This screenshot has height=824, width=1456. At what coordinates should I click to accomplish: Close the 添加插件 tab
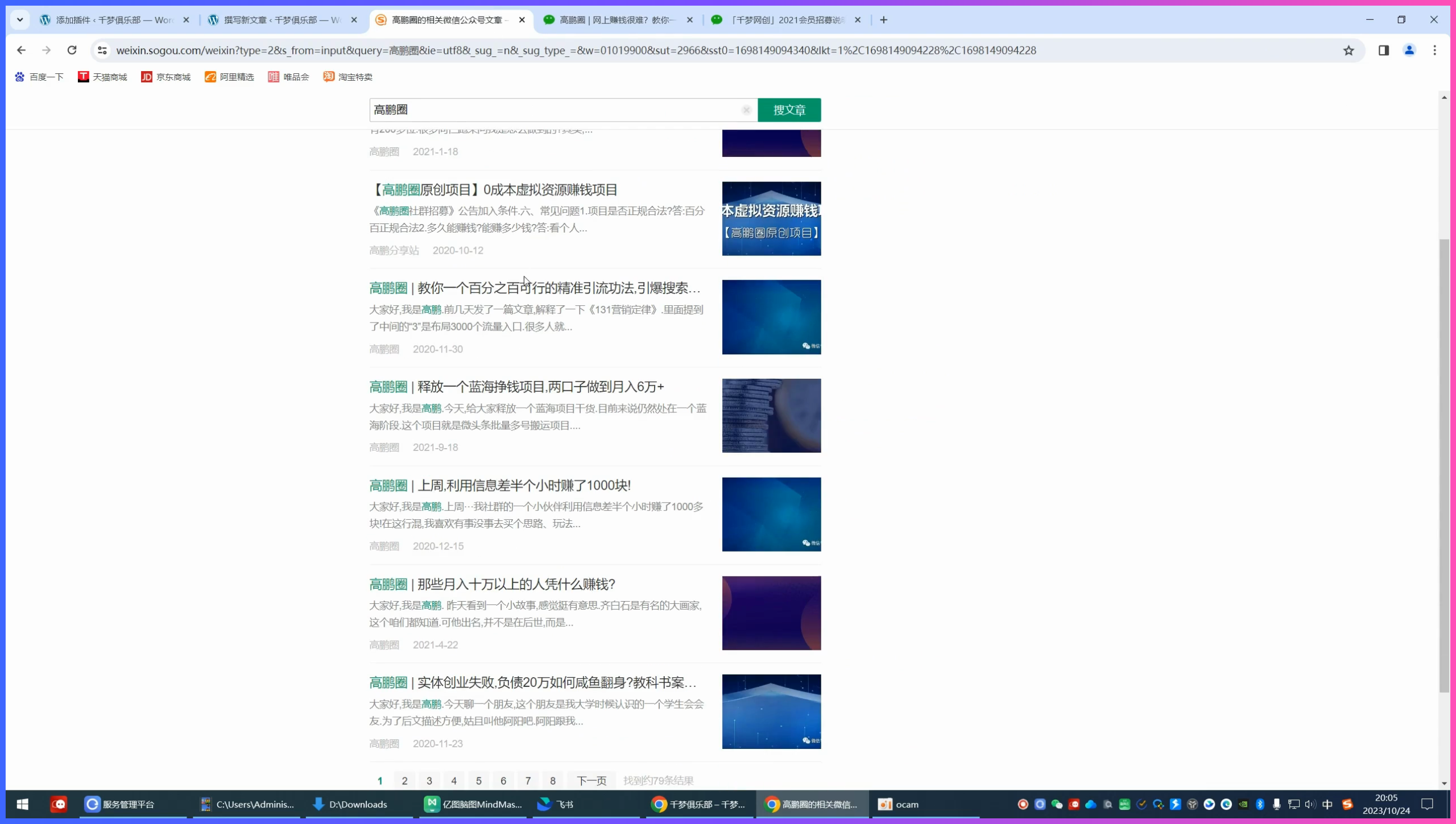pos(186,20)
